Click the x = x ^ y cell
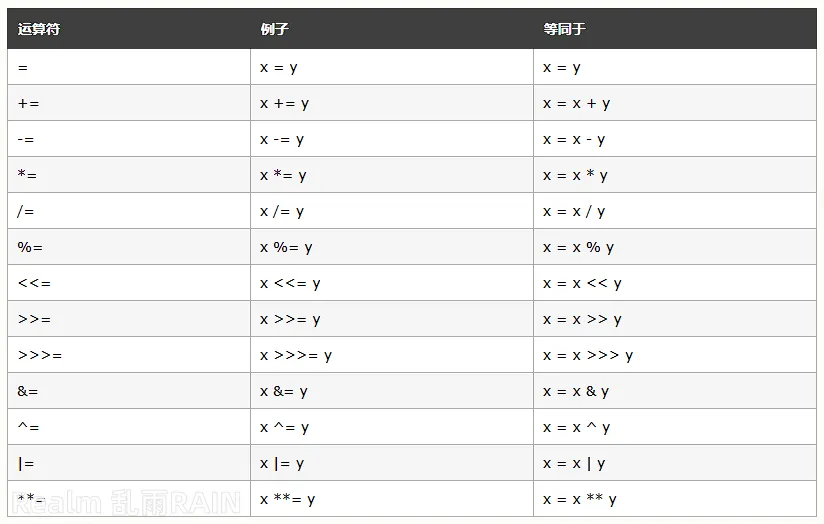The height and width of the screenshot is (524, 824). 576,427
